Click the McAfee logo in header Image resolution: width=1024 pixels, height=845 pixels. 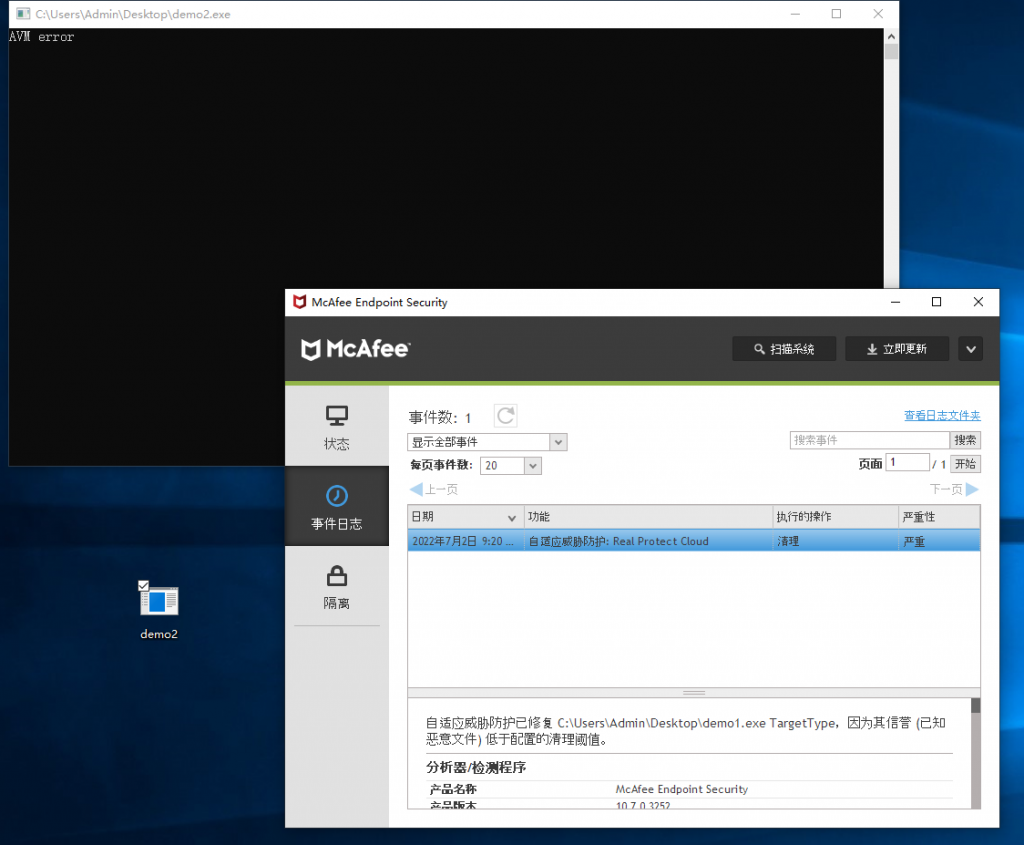click(355, 349)
